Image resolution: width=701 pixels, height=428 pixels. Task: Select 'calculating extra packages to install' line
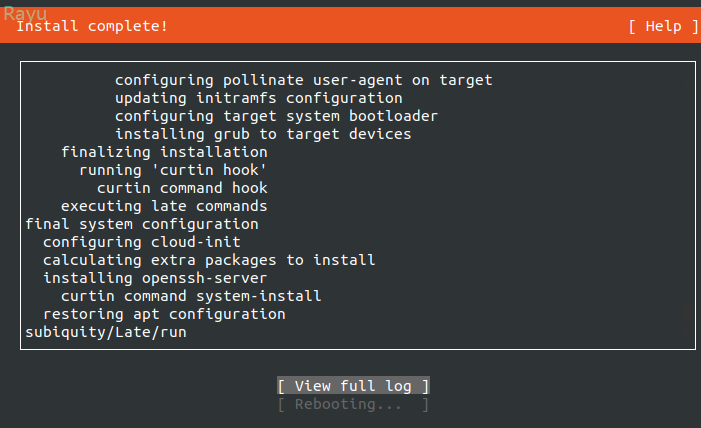click(x=209, y=260)
